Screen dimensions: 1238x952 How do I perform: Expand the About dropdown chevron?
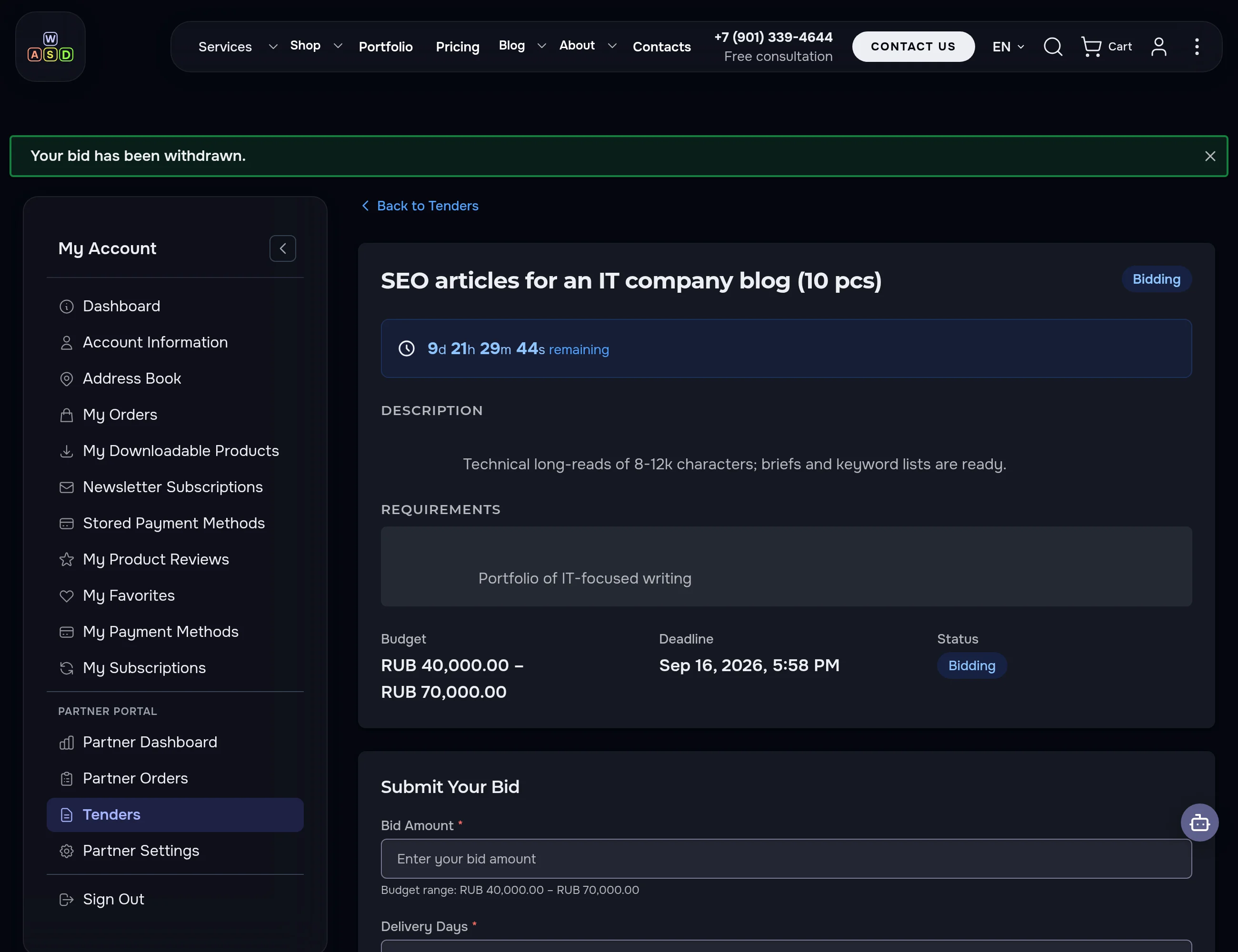612,45
